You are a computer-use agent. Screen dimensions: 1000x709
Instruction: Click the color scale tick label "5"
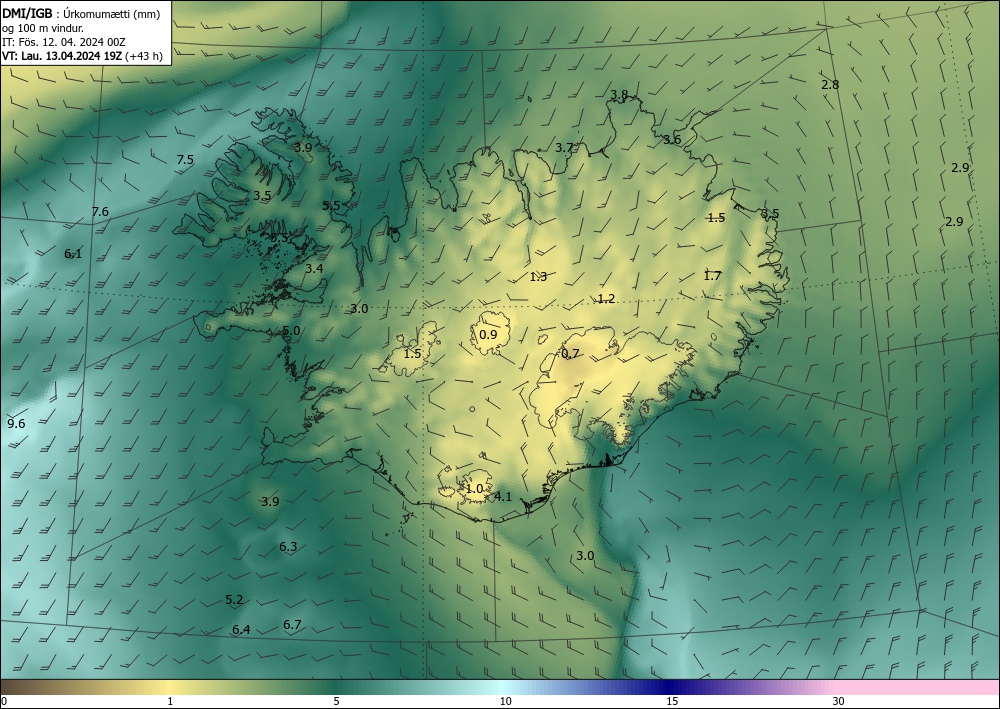[x=336, y=702]
